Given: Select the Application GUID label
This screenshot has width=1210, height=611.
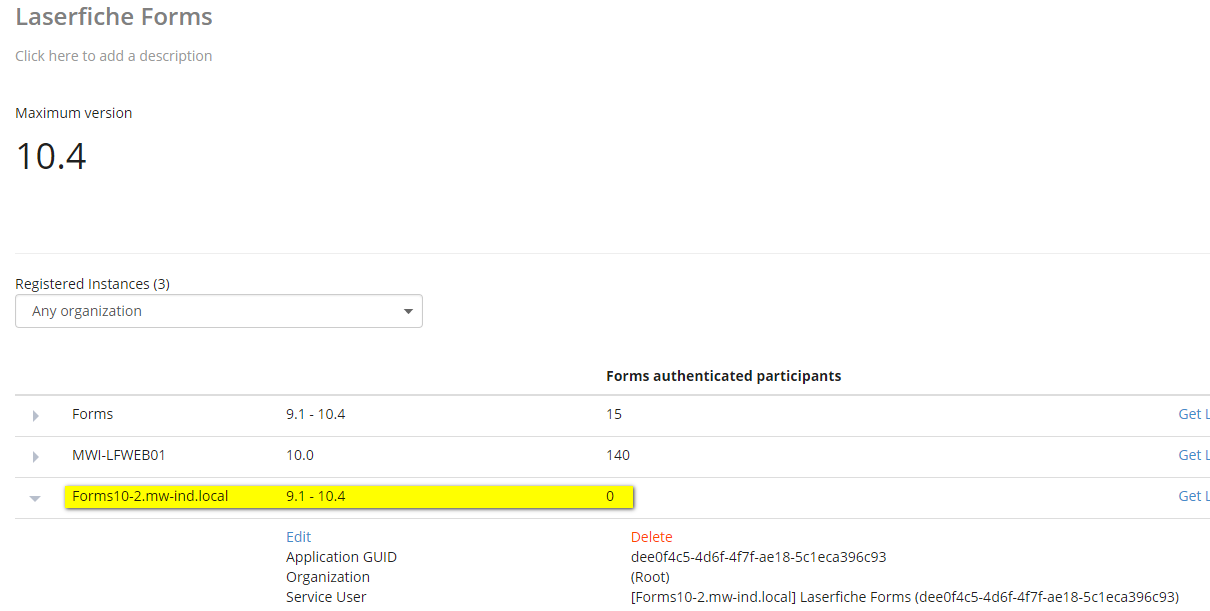Looking at the screenshot, I should click(x=341, y=557).
